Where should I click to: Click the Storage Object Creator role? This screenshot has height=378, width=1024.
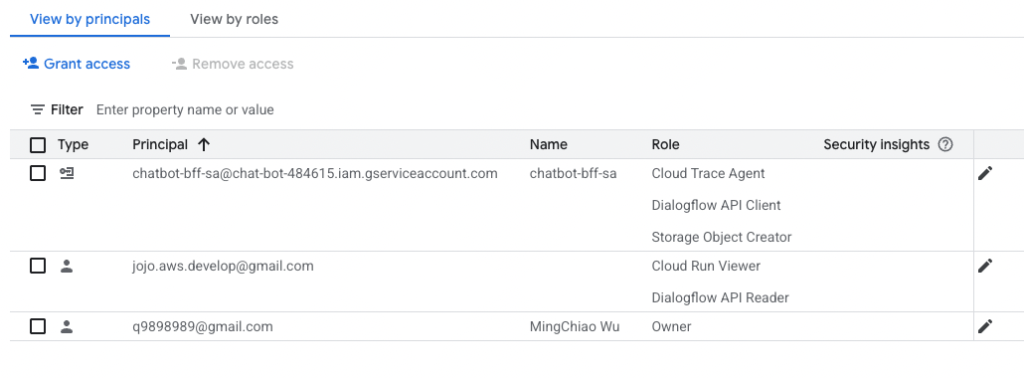click(x=722, y=237)
